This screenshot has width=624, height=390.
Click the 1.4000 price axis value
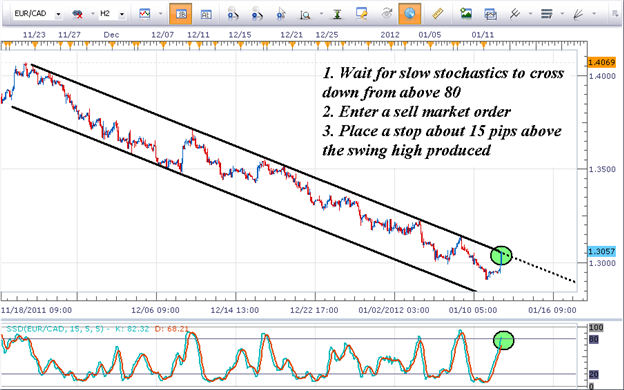[602, 76]
